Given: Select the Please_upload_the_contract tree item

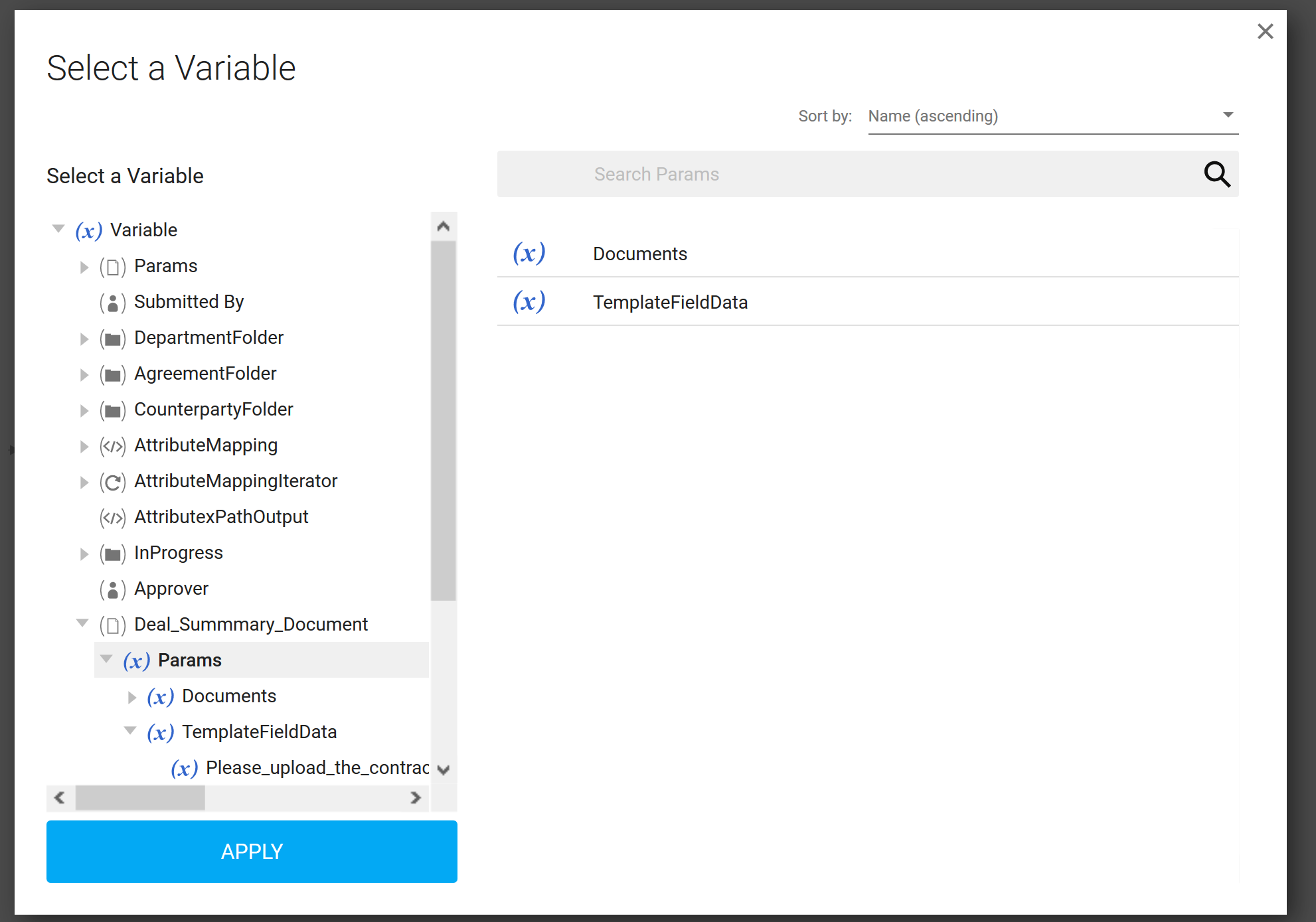Looking at the screenshot, I should point(317,768).
